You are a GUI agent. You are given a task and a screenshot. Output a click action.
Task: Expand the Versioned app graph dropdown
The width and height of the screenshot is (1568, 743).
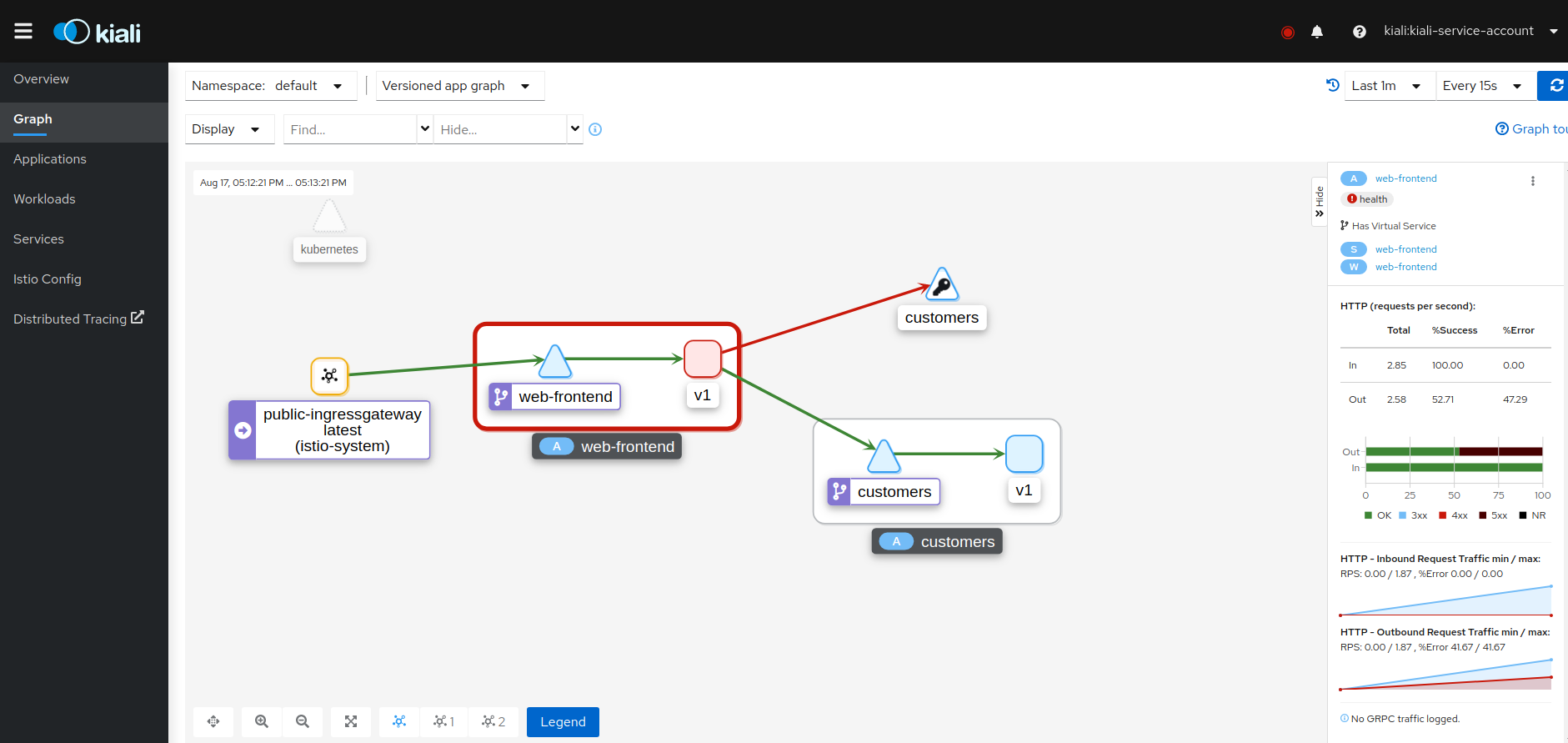(x=459, y=86)
